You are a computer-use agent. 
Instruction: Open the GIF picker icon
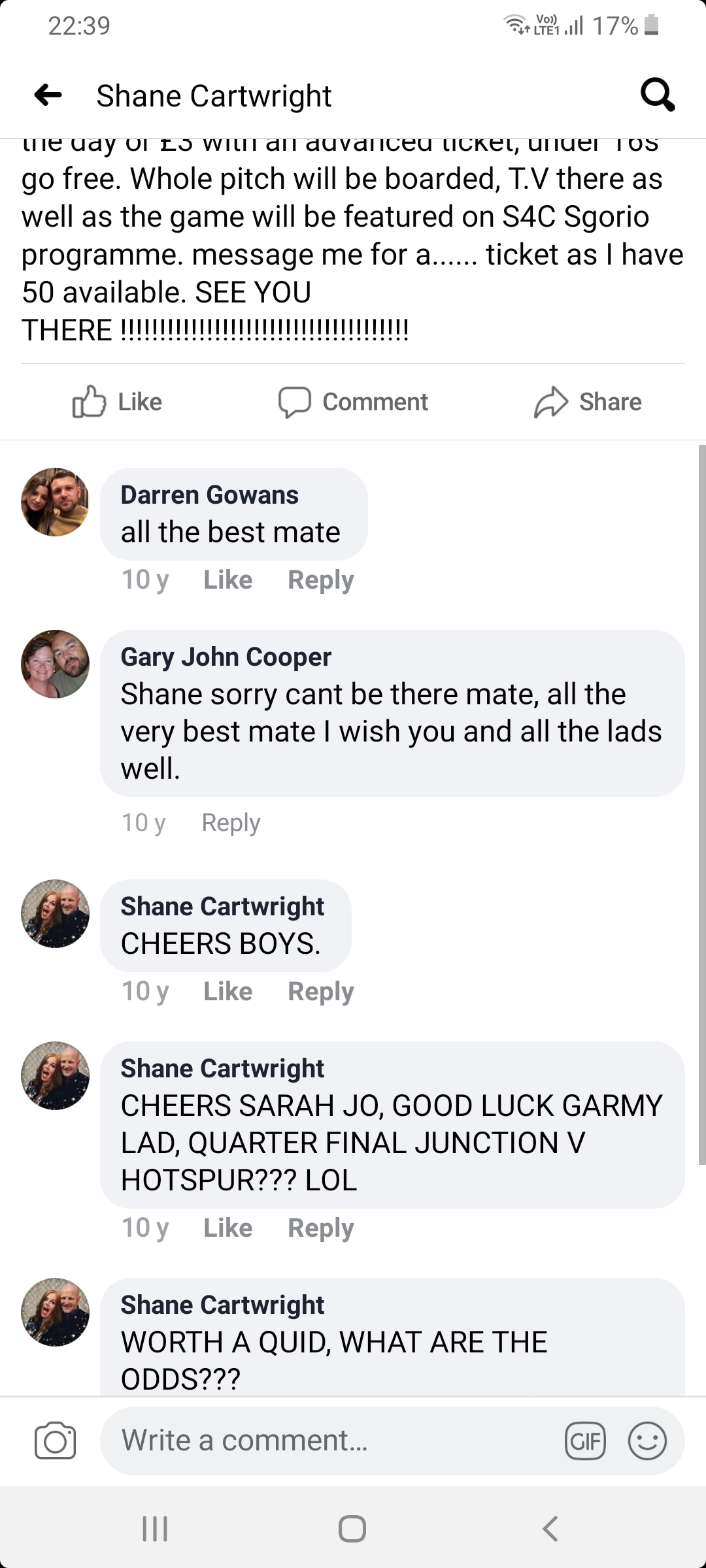click(x=585, y=1441)
